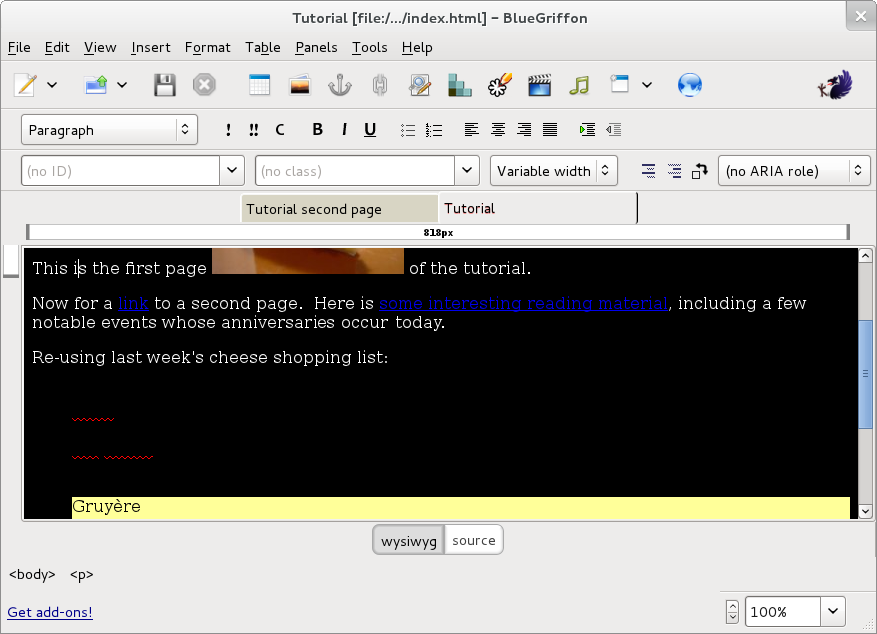Click the insert audio music note icon
This screenshot has height=634, width=877.
(x=579, y=85)
